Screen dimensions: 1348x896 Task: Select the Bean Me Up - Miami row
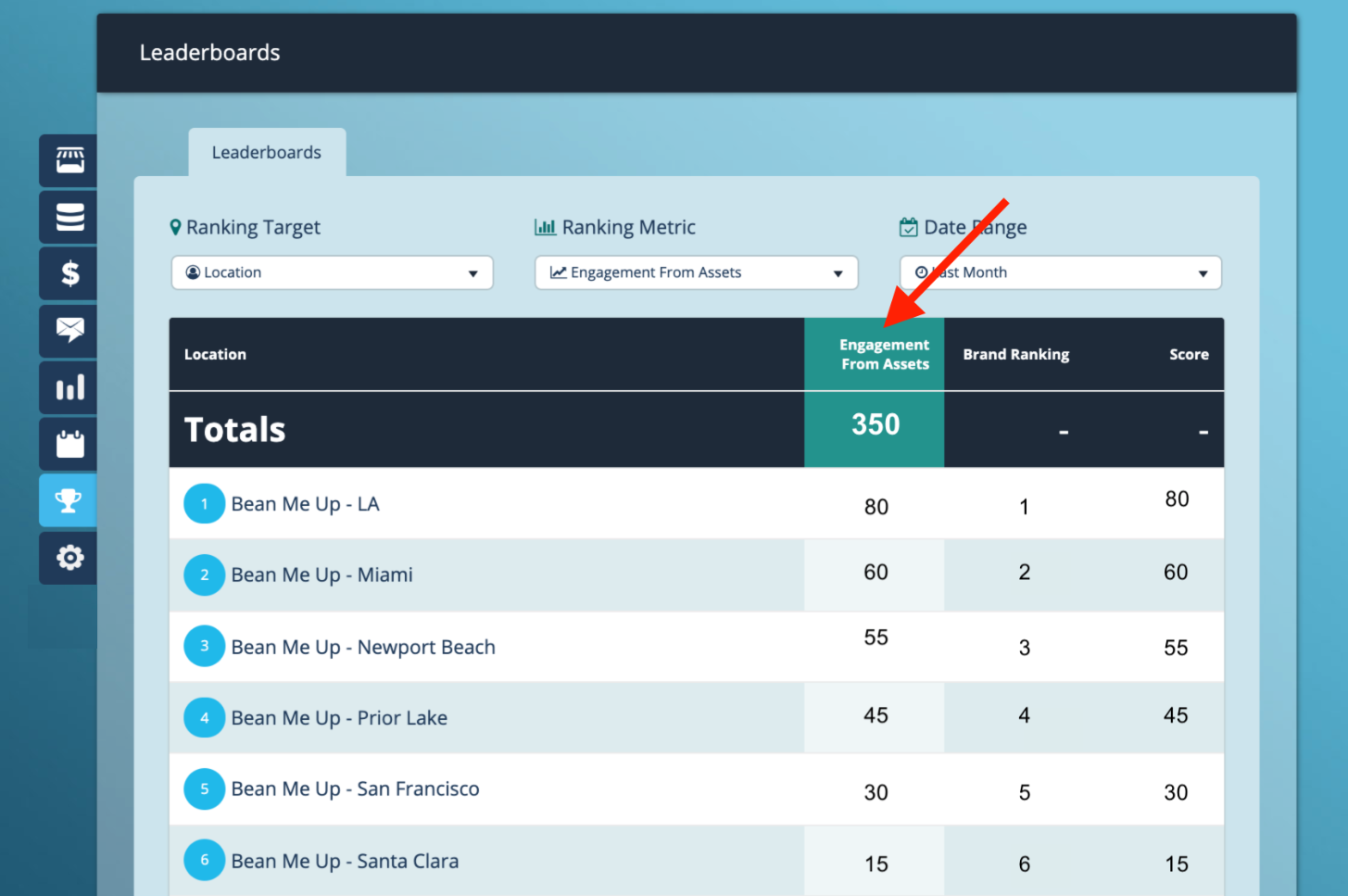[x=696, y=575]
